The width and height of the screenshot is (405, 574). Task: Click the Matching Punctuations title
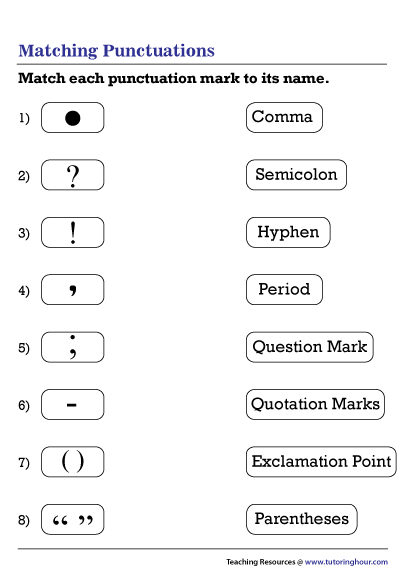click(116, 51)
